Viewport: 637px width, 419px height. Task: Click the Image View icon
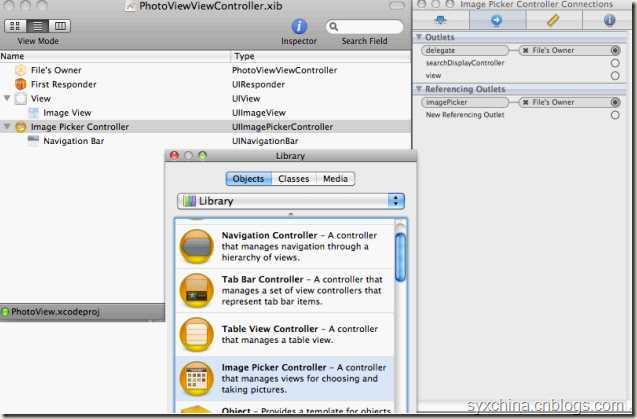(x=33, y=113)
